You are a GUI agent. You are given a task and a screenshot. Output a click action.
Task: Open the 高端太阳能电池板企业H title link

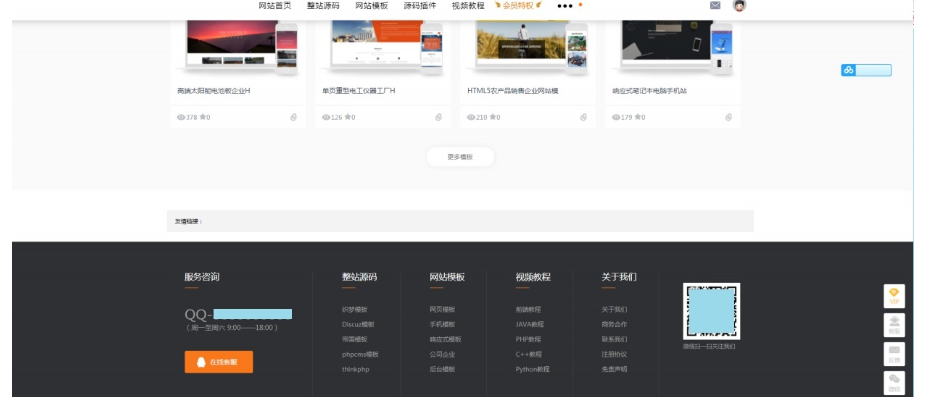pyautogui.click(x=214, y=91)
